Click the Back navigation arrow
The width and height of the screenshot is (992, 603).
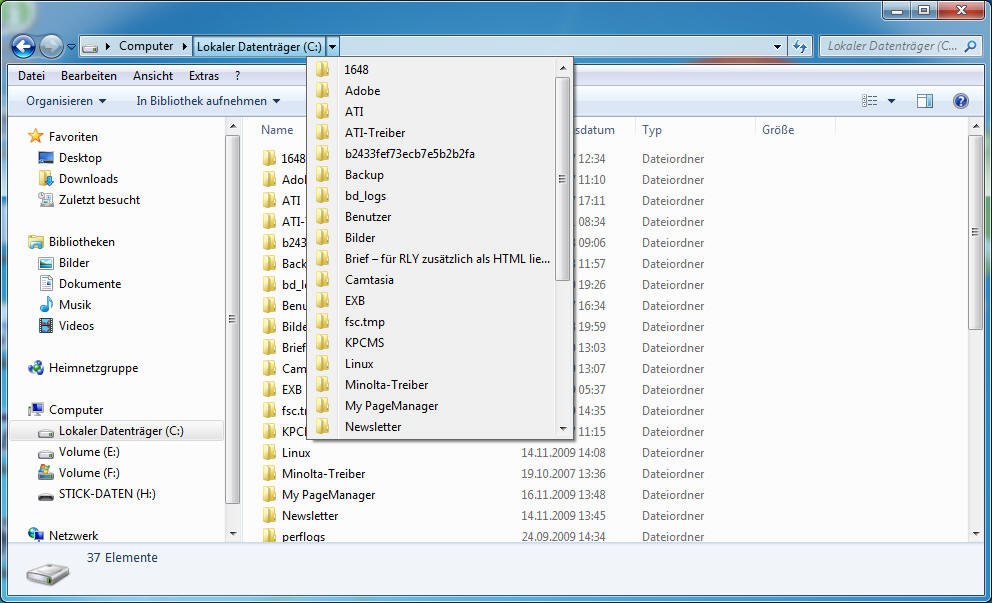coord(22,45)
